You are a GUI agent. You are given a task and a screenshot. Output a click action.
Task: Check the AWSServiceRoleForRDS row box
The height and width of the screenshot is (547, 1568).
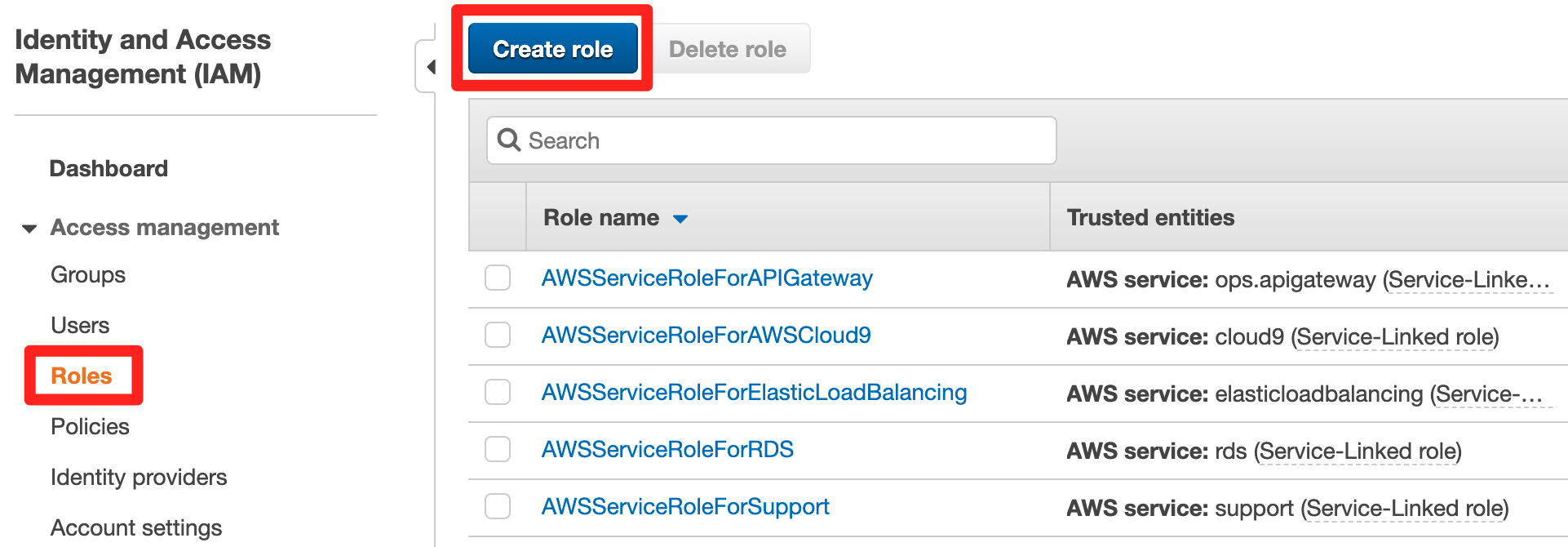point(498,449)
